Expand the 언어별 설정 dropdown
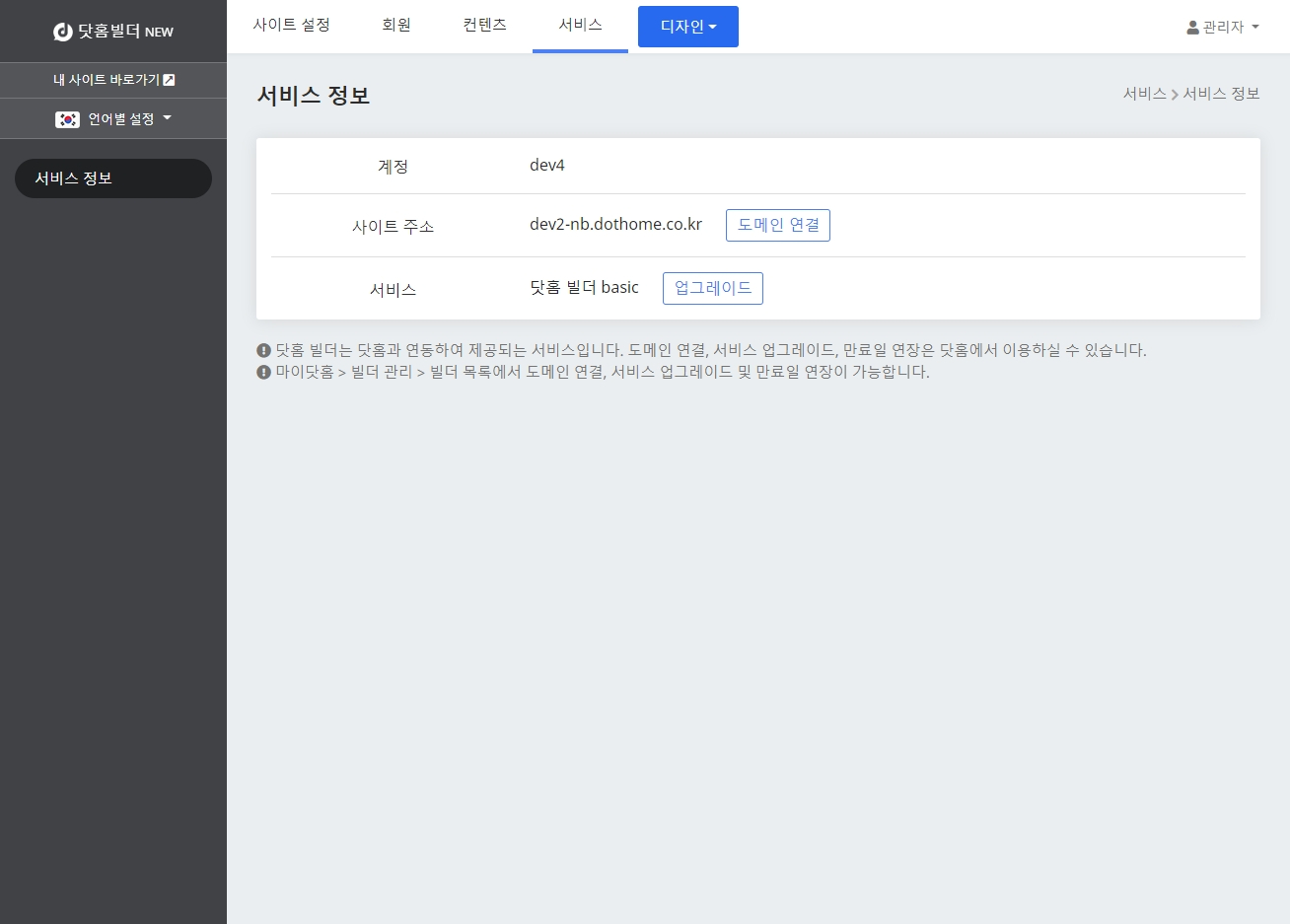The height and width of the screenshot is (924, 1290). [113, 118]
